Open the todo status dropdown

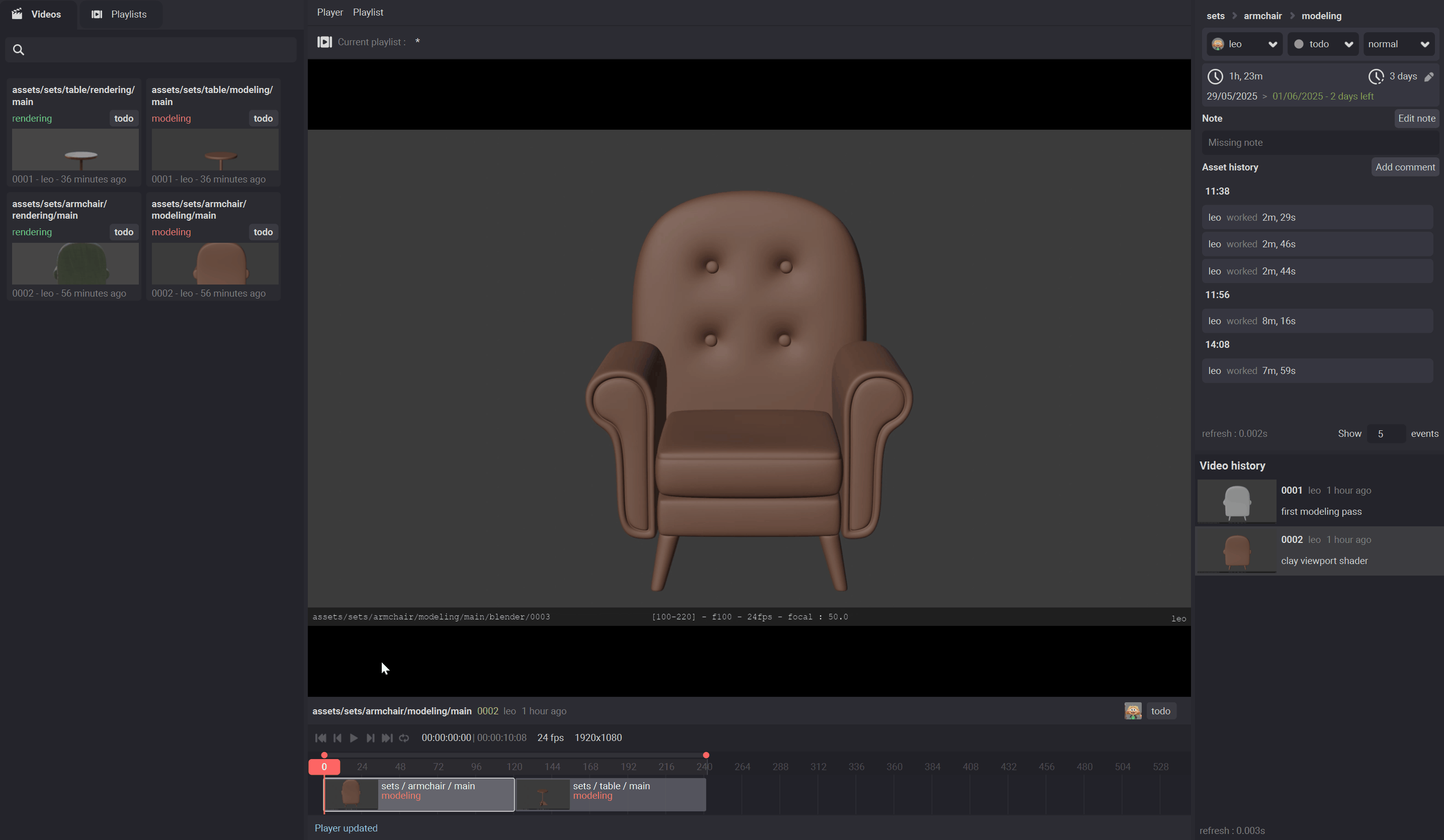[1323, 44]
